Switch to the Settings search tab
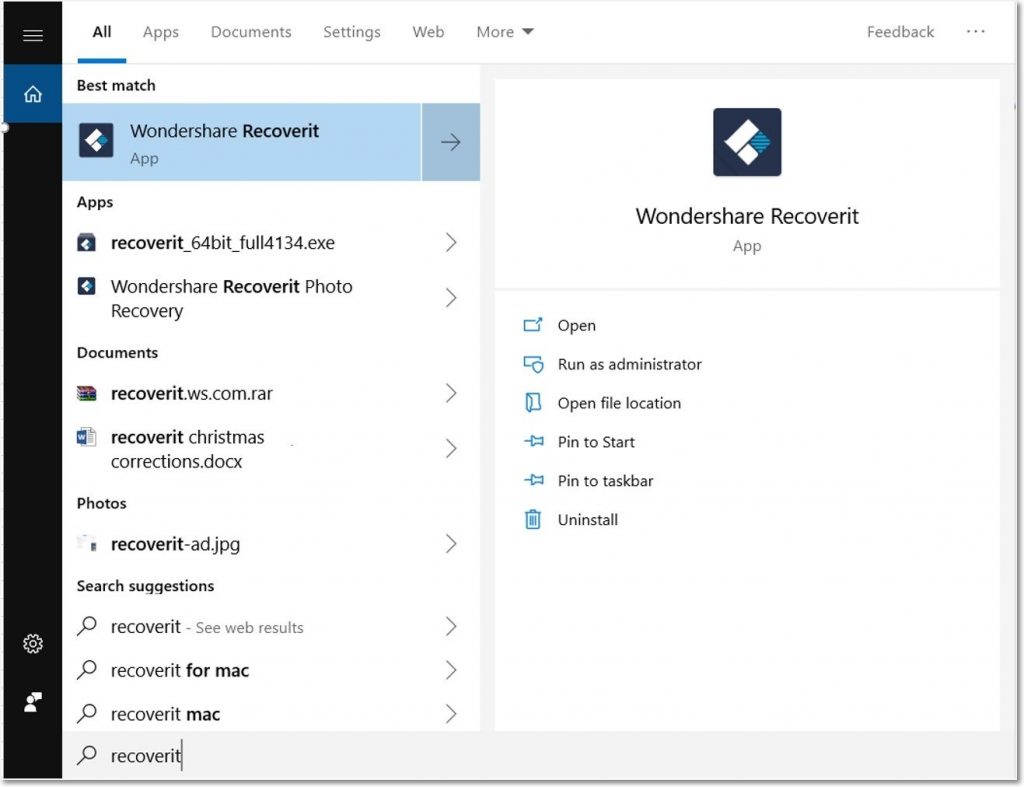Screen dimensions: 1024x787 [x=351, y=31]
